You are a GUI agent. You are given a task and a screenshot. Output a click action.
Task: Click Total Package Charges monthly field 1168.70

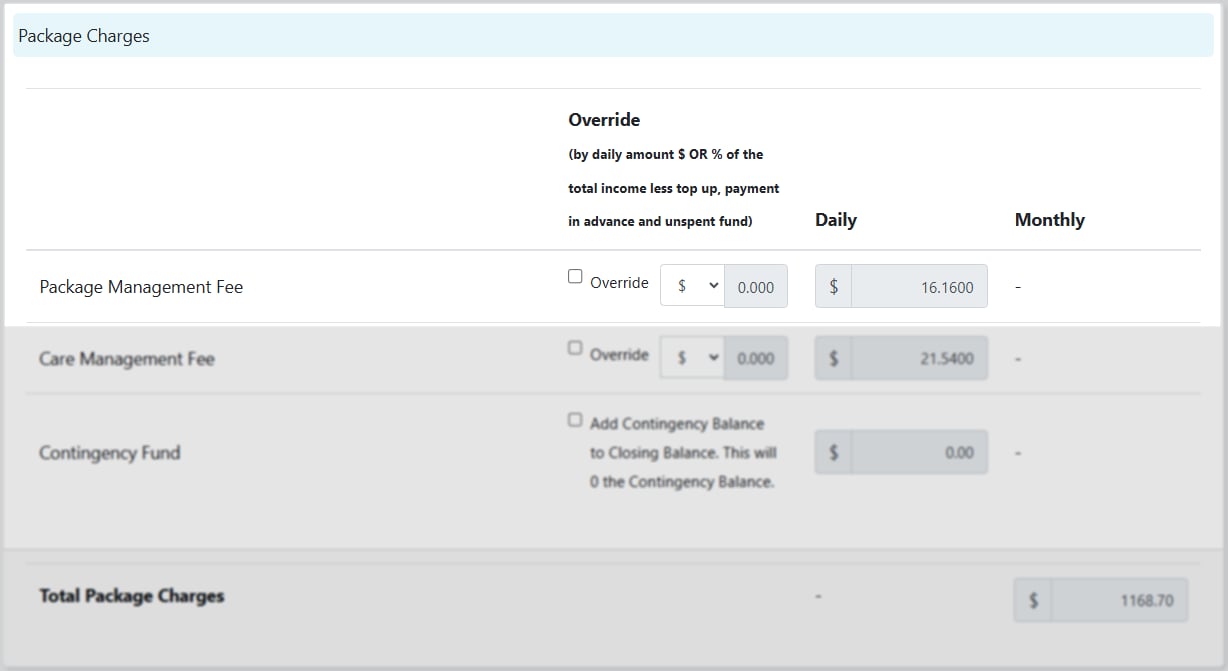[1119, 600]
